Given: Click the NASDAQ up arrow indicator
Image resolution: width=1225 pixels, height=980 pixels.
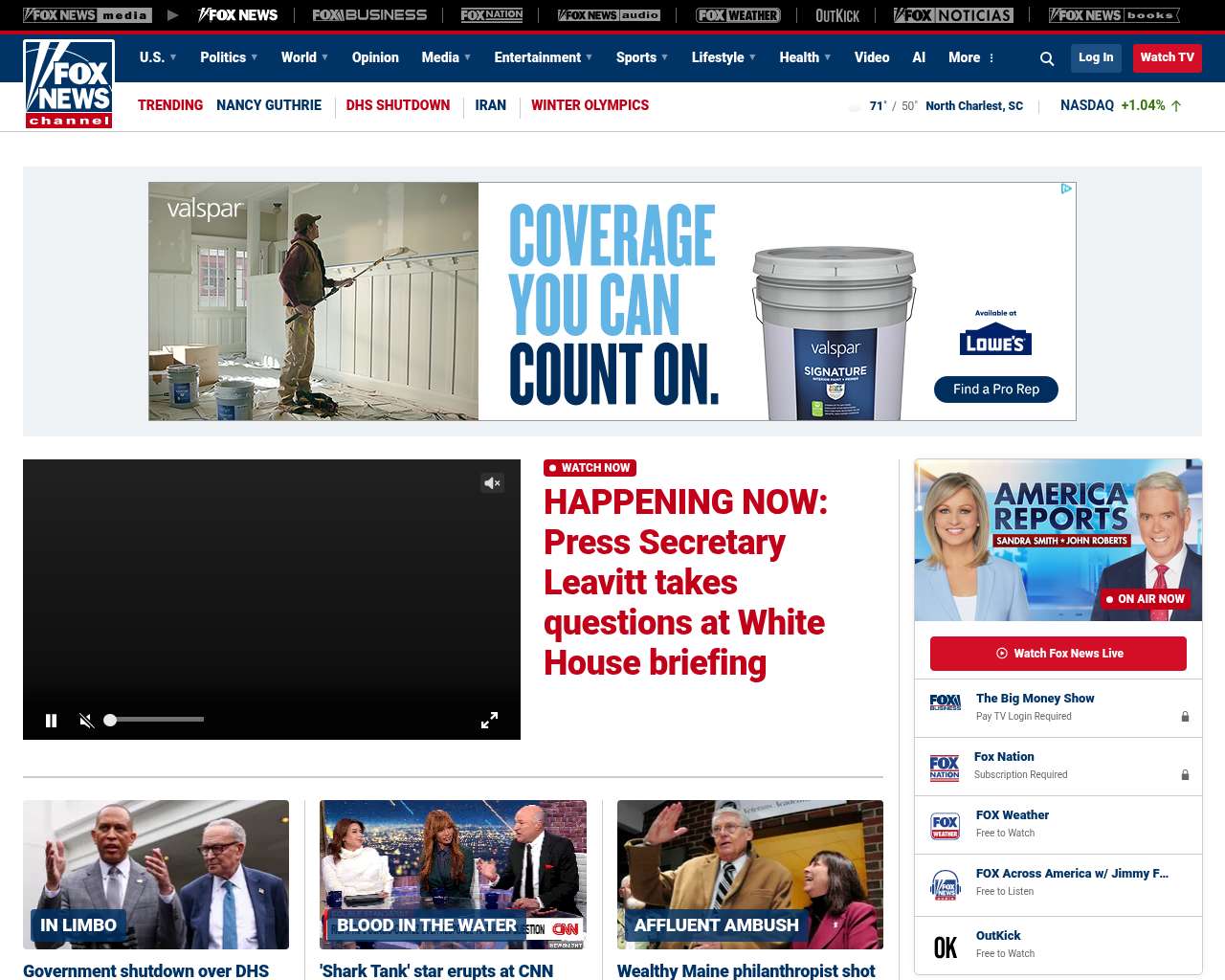Looking at the screenshot, I should point(1176,106).
